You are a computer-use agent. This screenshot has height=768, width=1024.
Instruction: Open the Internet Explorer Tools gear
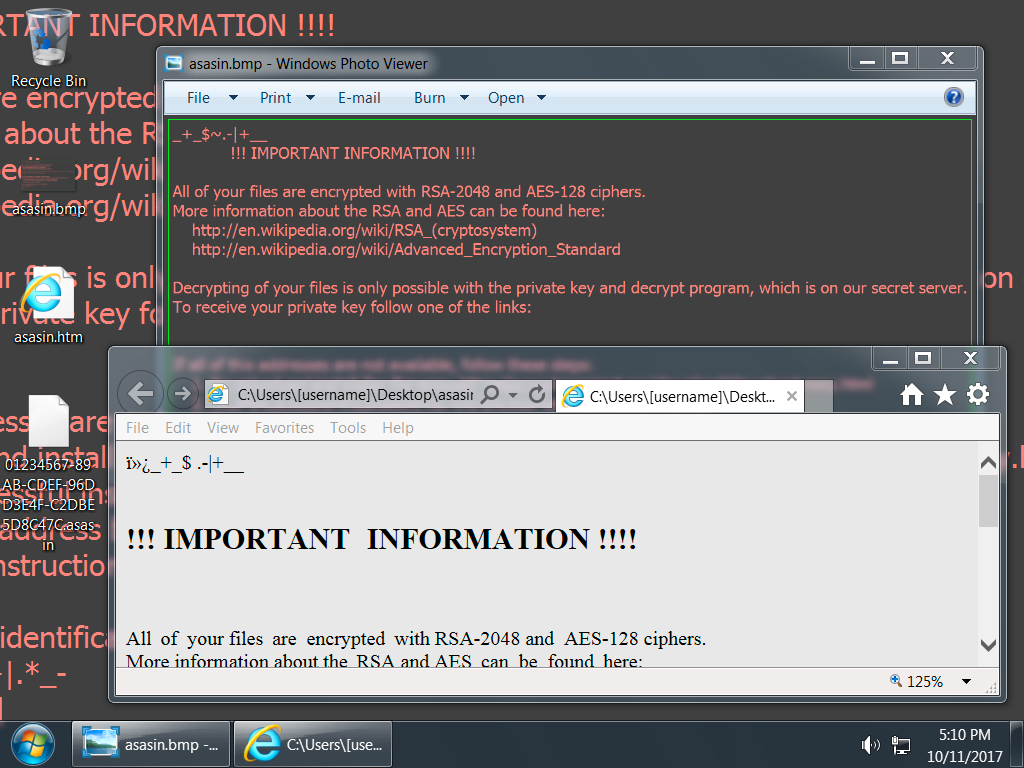point(978,394)
